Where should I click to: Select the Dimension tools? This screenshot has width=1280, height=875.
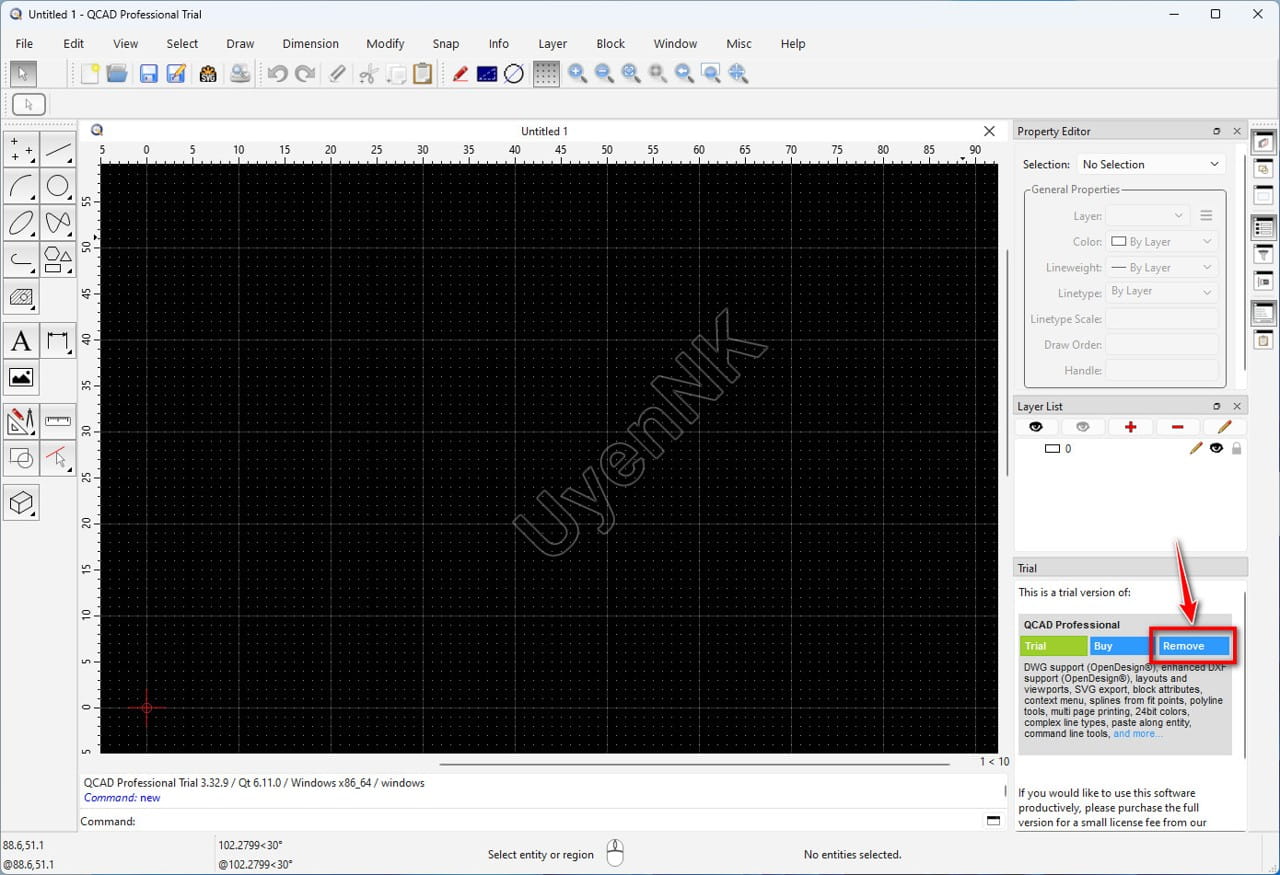58,341
